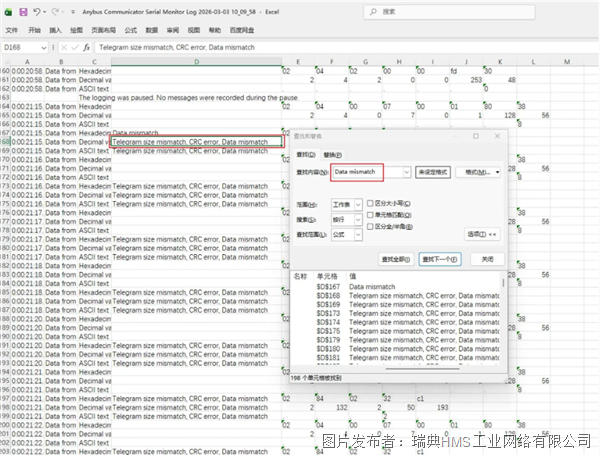Click the formula bar text field
600x455 pixels.
[x=346, y=47]
